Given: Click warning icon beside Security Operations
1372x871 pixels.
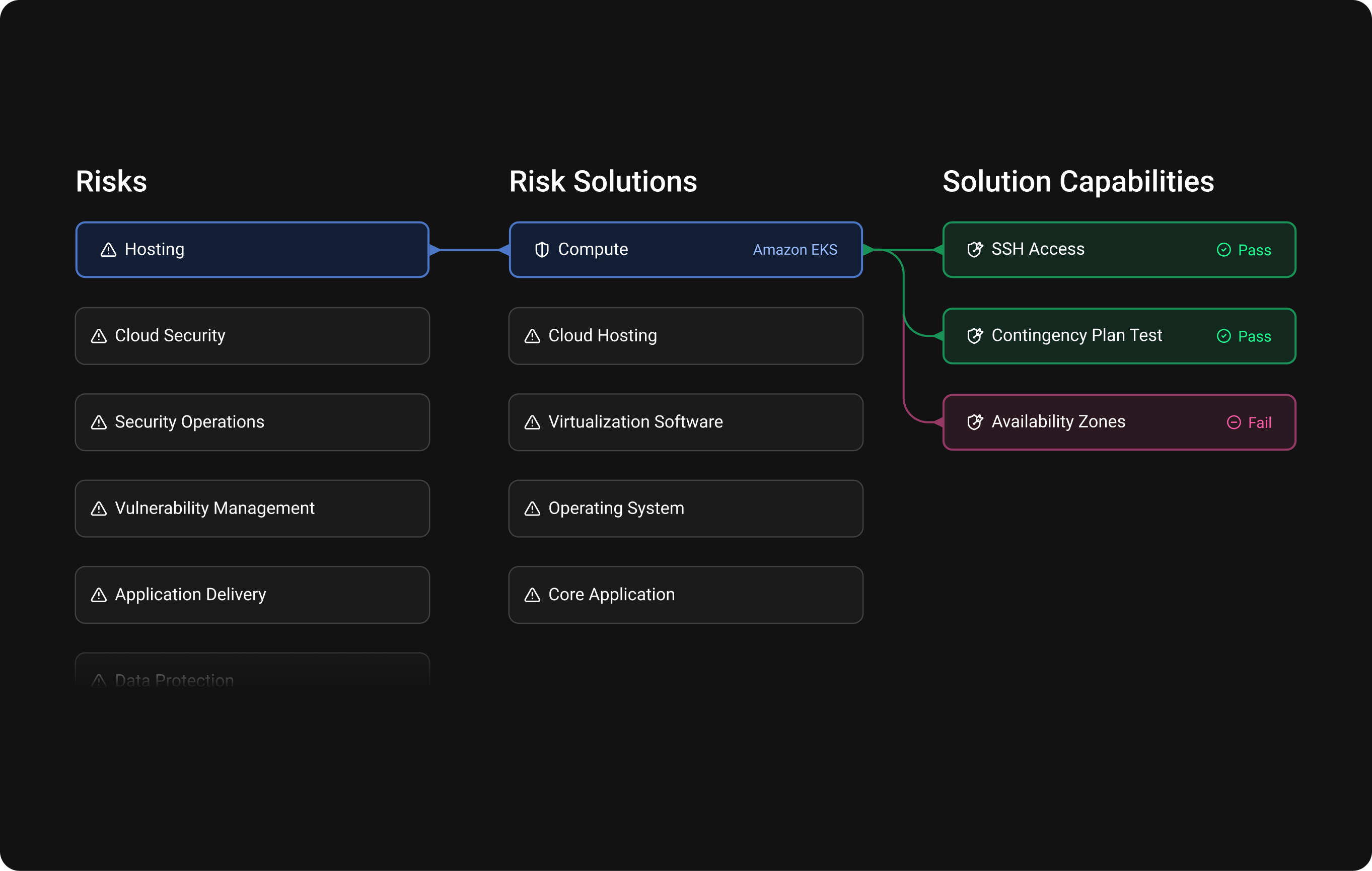Looking at the screenshot, I should pyautogui.click(x=99, y=422).
